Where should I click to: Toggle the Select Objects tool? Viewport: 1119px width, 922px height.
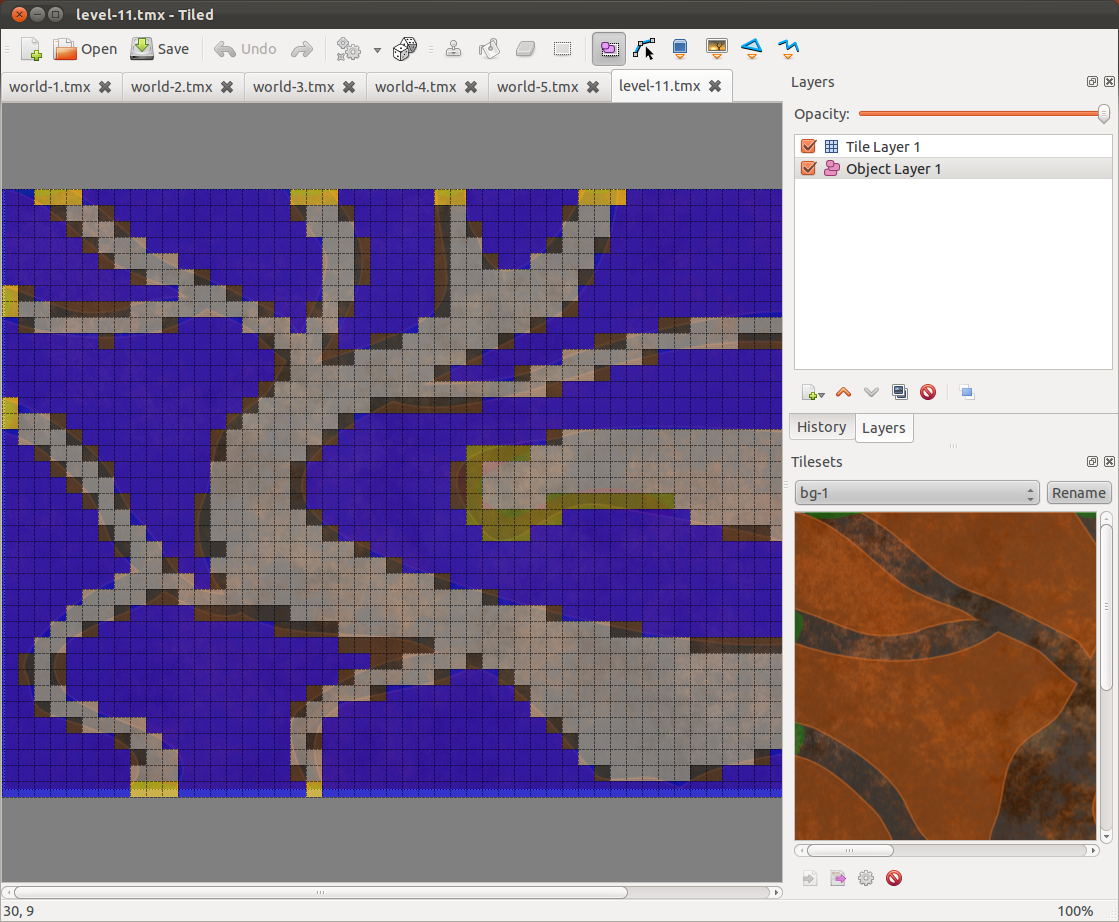608,48
